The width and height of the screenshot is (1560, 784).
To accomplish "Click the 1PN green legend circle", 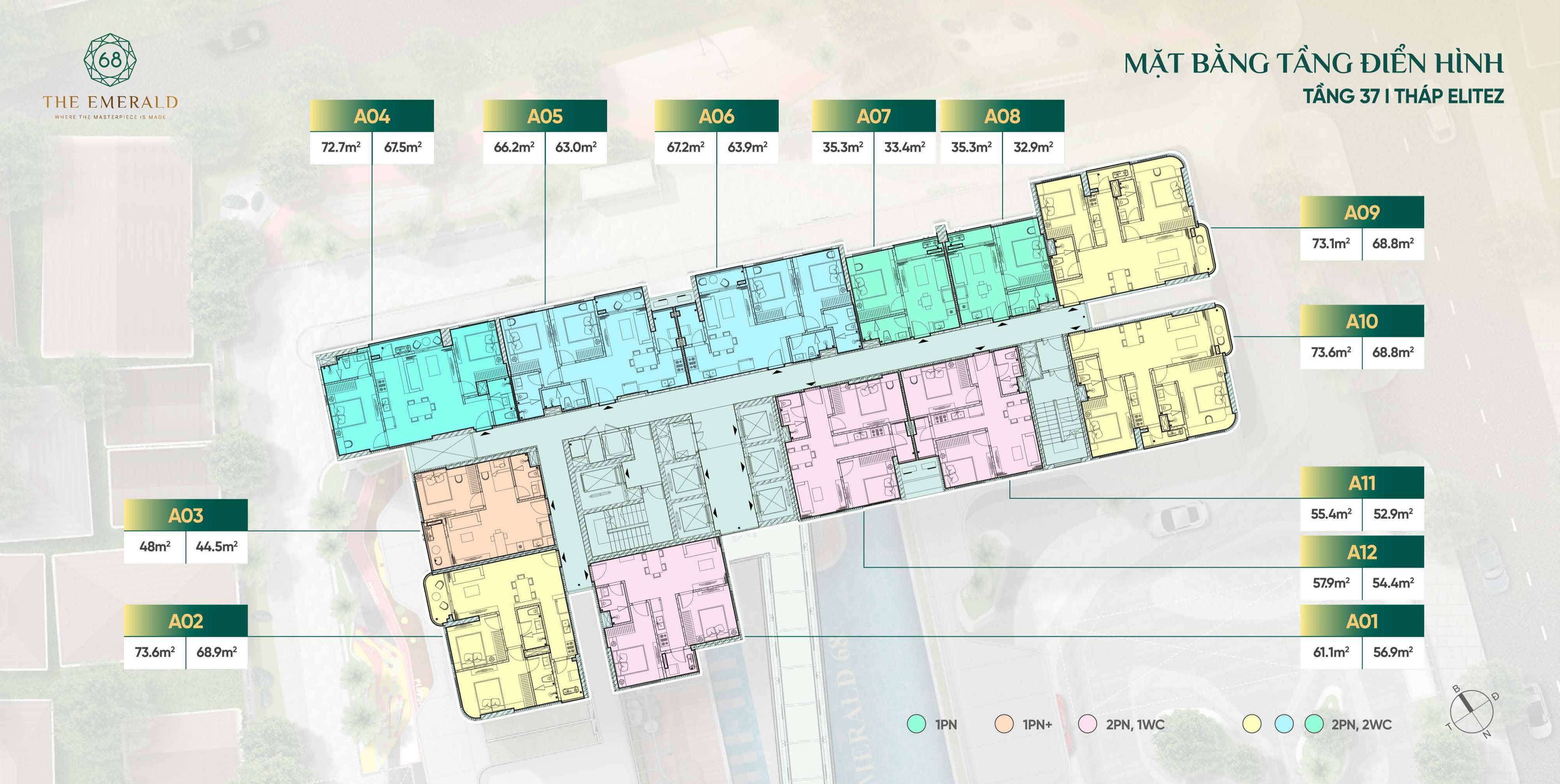I will click(x=917, y=724).
